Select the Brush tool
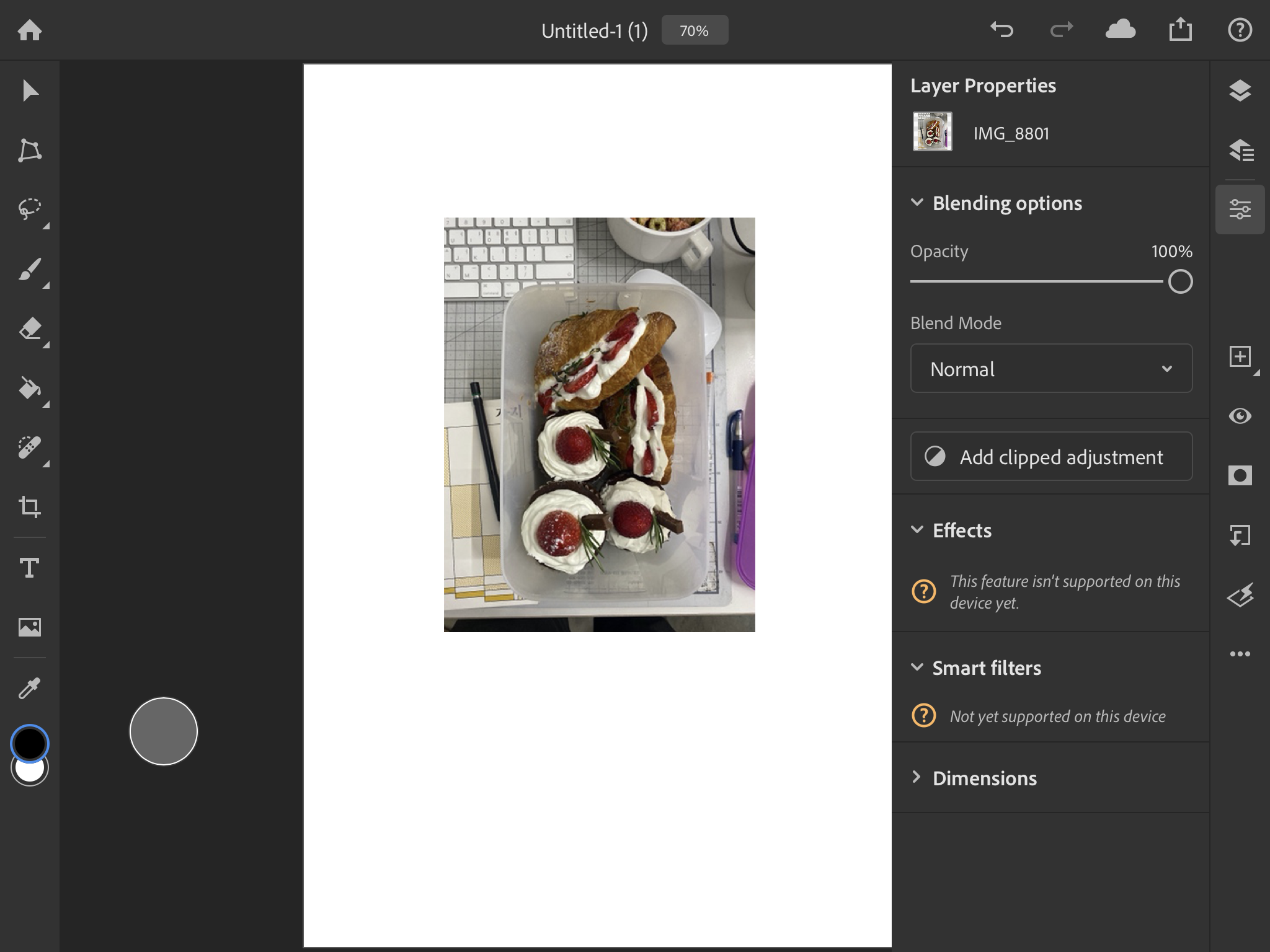The height and width of the screenshot is (952, 1270). point(29,270)
